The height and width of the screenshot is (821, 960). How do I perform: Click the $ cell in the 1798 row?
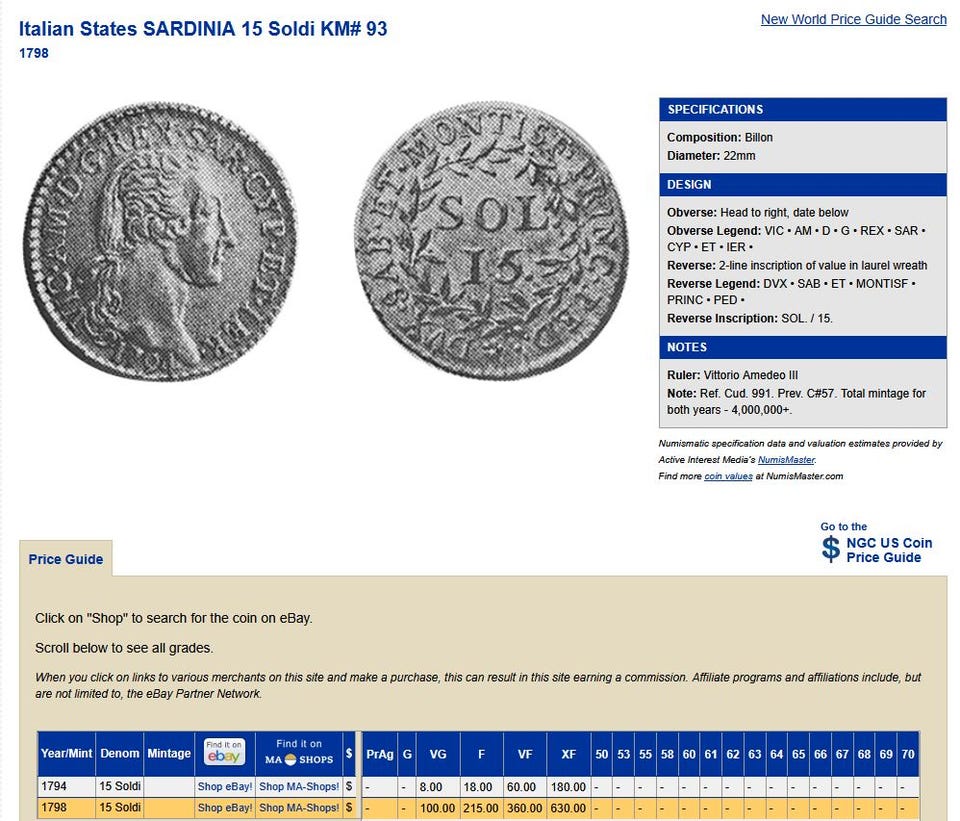click(349, 808)
